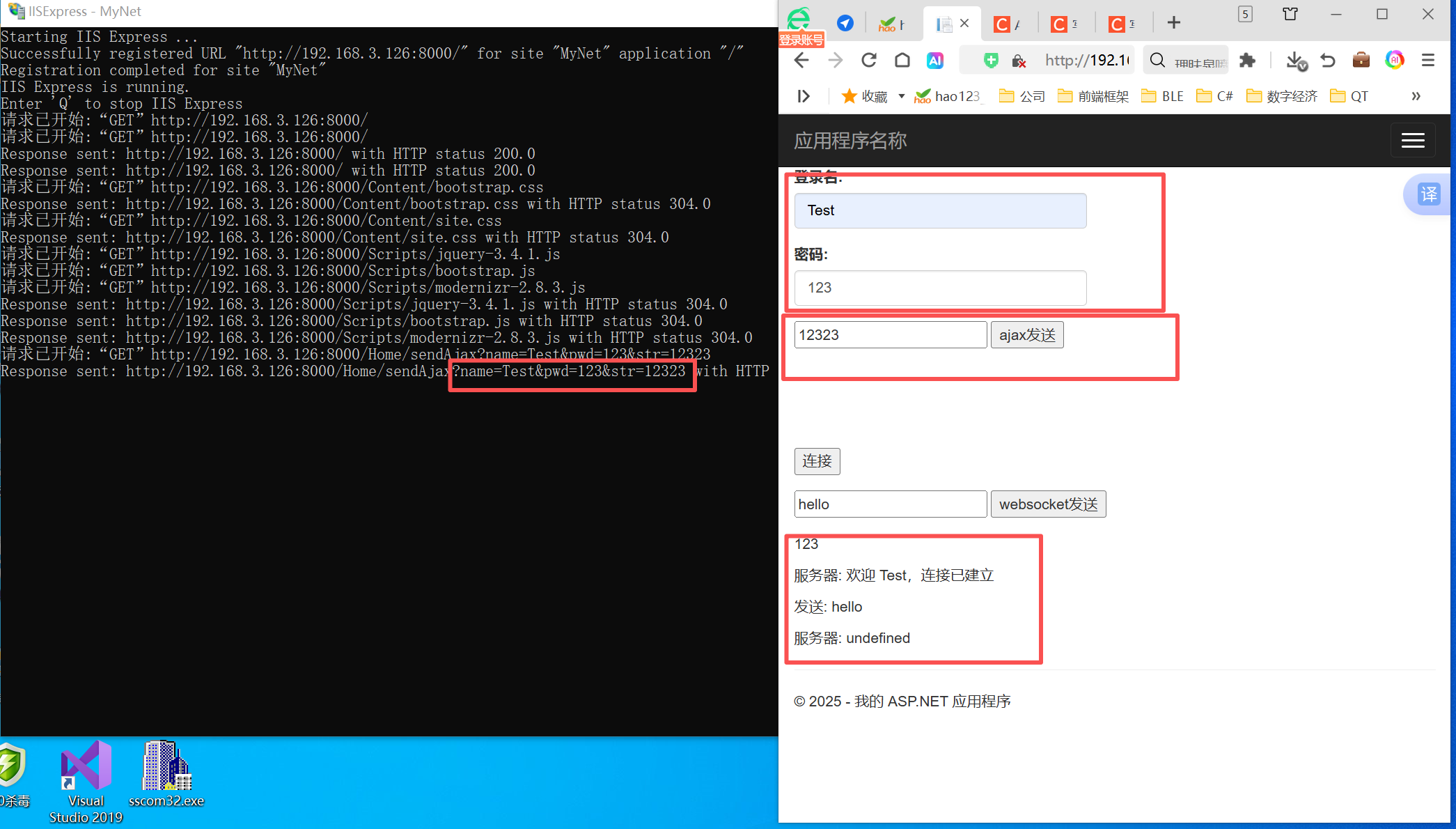
Task: Click the tab count indicator showing 5
Action: (1246, 14)
